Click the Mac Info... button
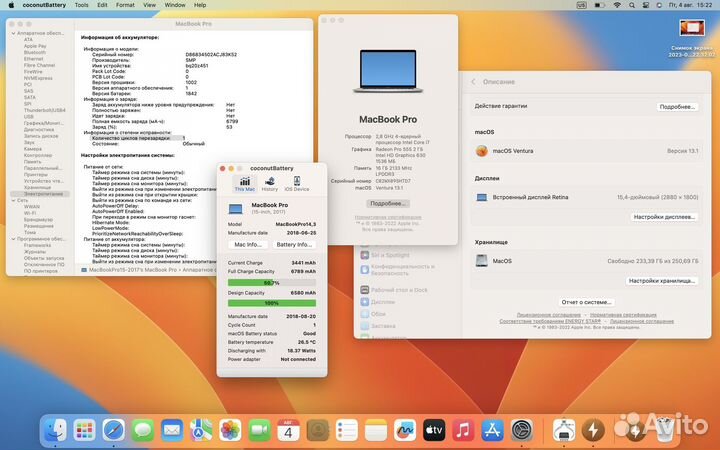This screenshot has height=450, width=720. pyautogui.click(x=248, y=245)
